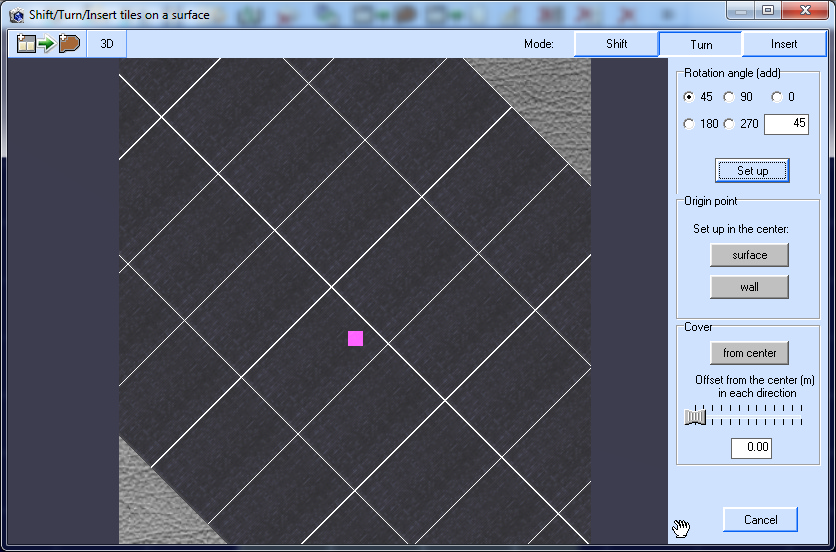Select Insert mode
The width and height of the screenshot is (836, 552).
pyautogui.click(x=784, y=44)
